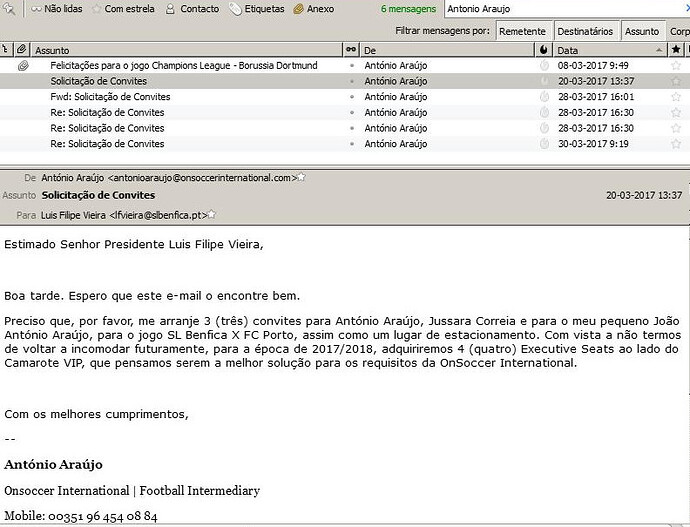
Task: Click the Onsoccer International signature line
Action: click(132, 490)
